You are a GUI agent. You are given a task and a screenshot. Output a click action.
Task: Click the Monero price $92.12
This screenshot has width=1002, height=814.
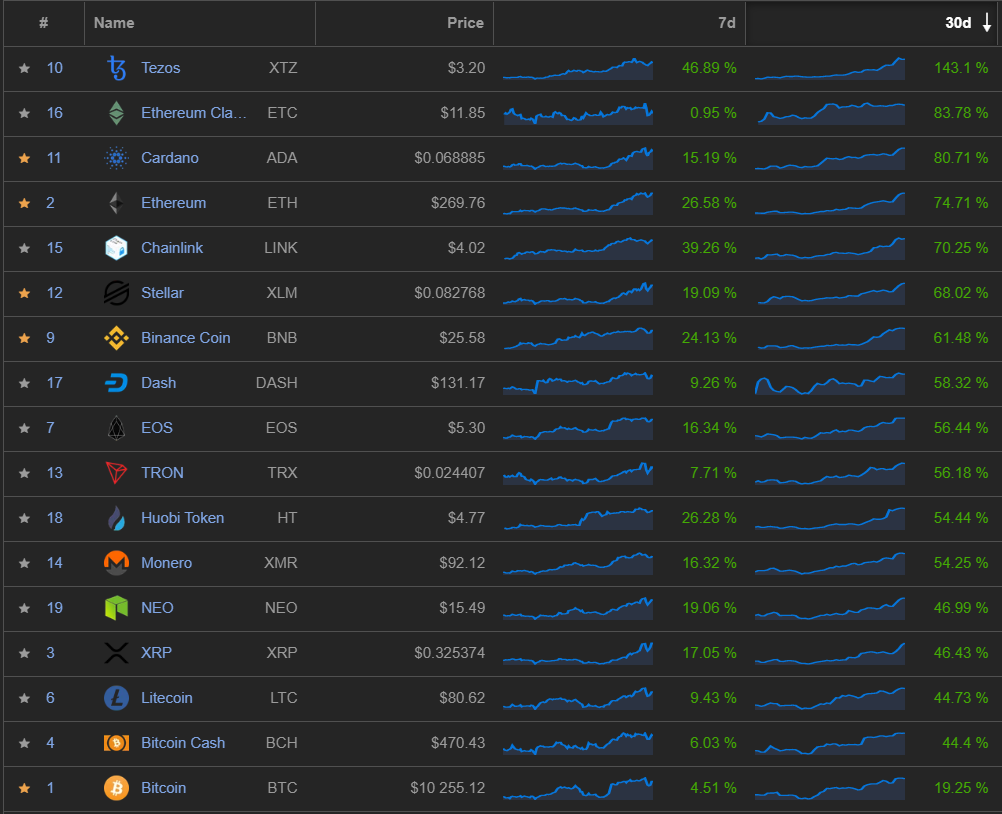coord(461,563)
